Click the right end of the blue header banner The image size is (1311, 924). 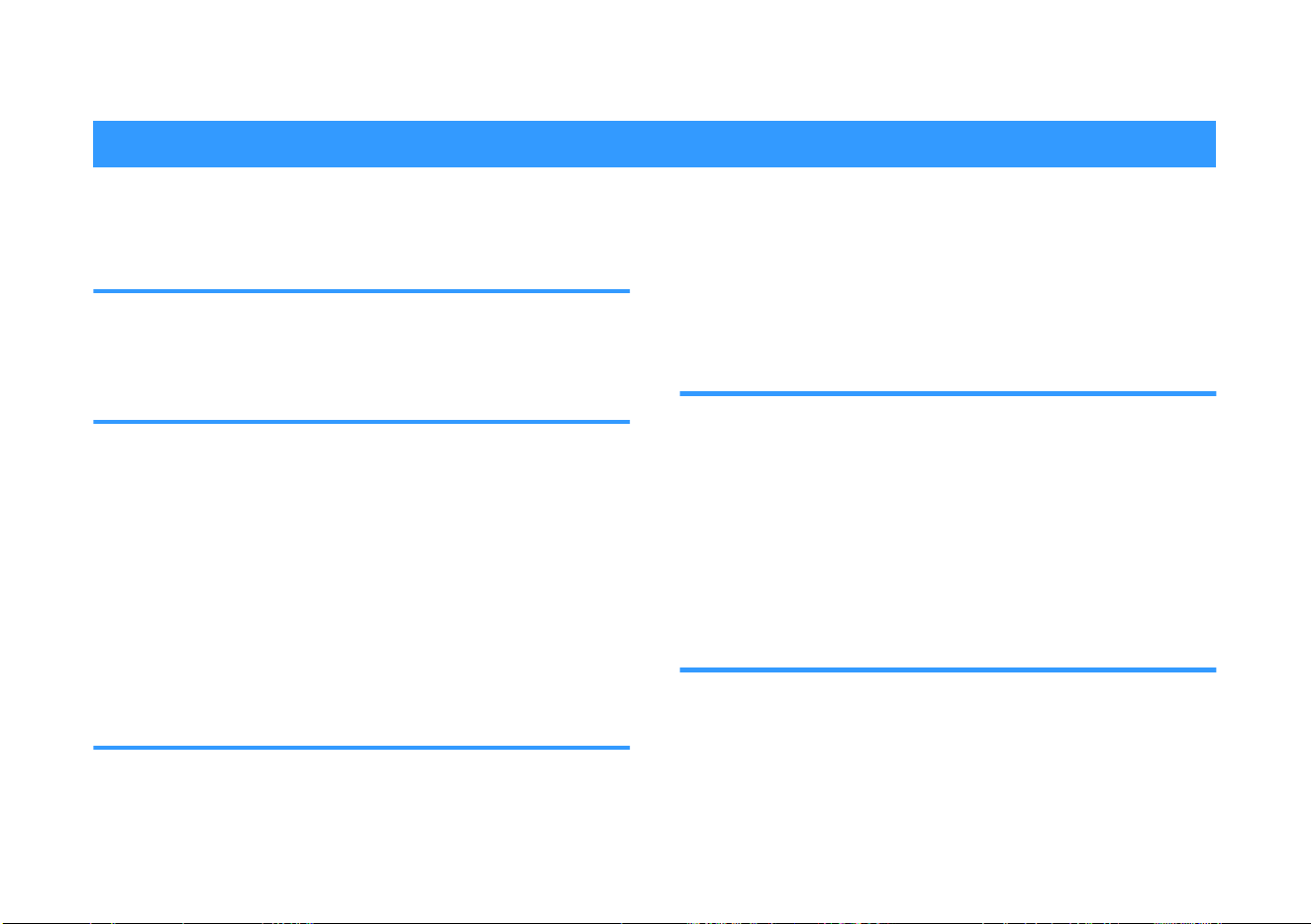[1206, 144]
